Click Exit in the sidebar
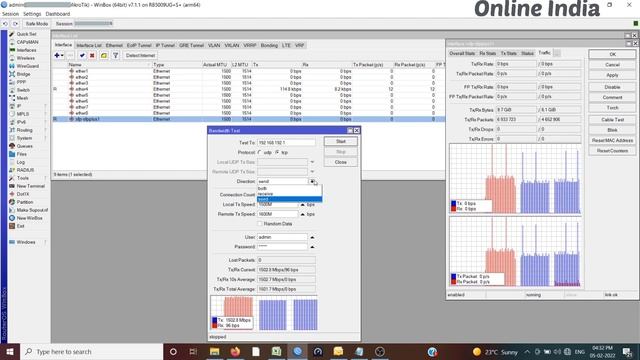The image size is (640, 360). pos(20,226)
